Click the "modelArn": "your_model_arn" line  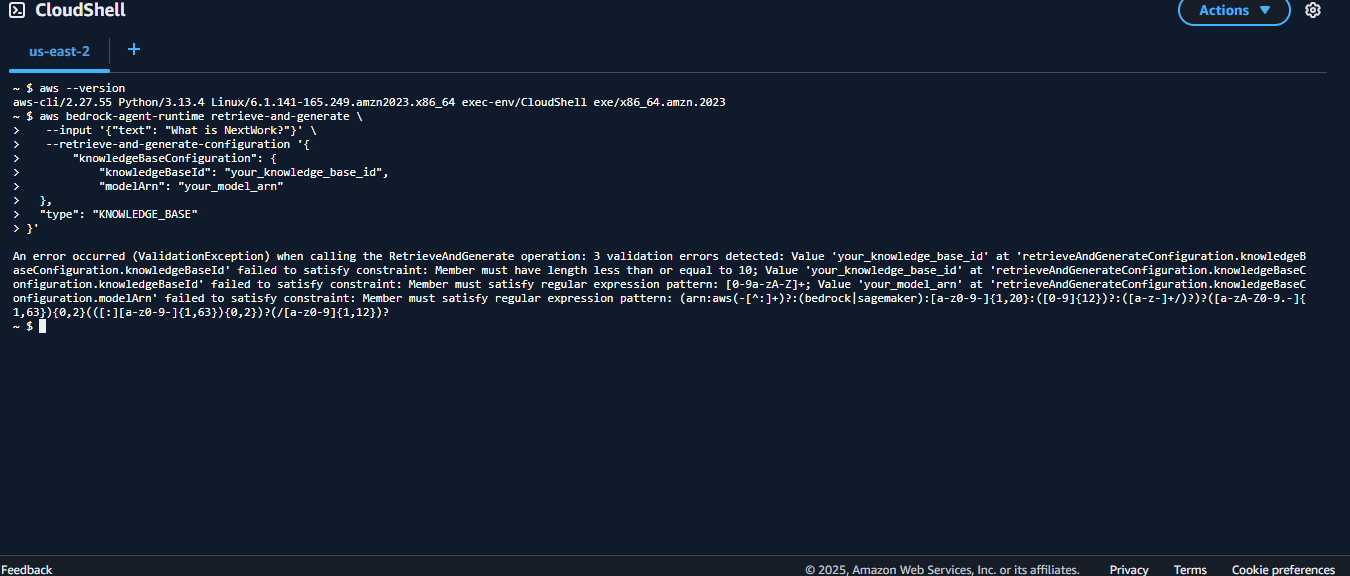tap(191, 186)
